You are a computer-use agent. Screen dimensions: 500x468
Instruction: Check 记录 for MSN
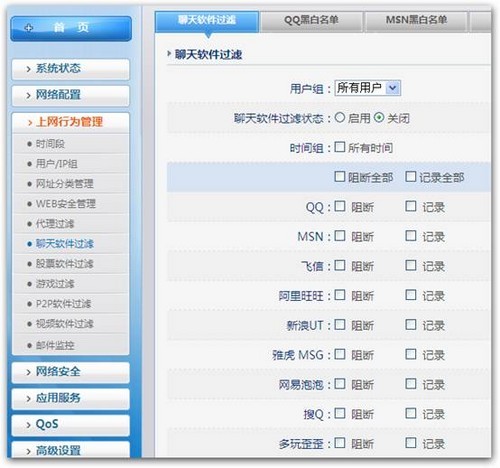pos(411,236)
